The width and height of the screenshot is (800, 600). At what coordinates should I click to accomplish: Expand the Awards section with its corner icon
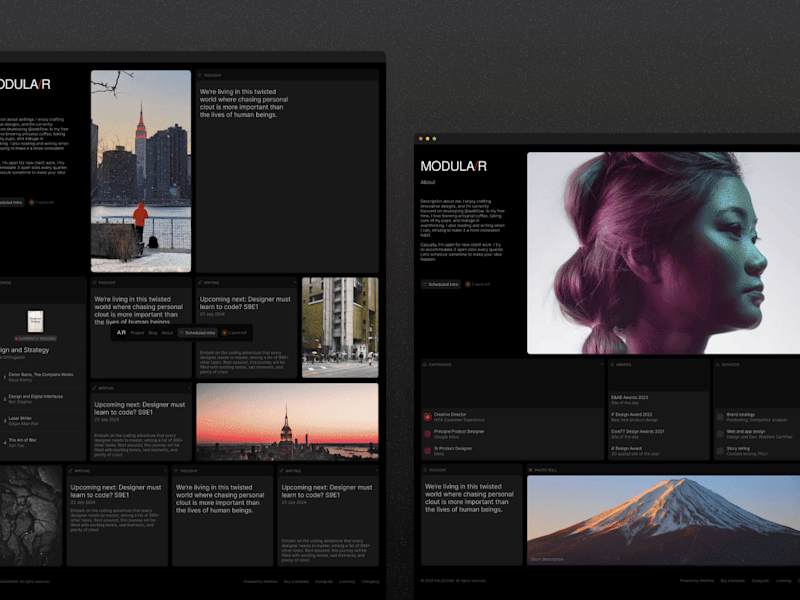click(x=706, y=364)
